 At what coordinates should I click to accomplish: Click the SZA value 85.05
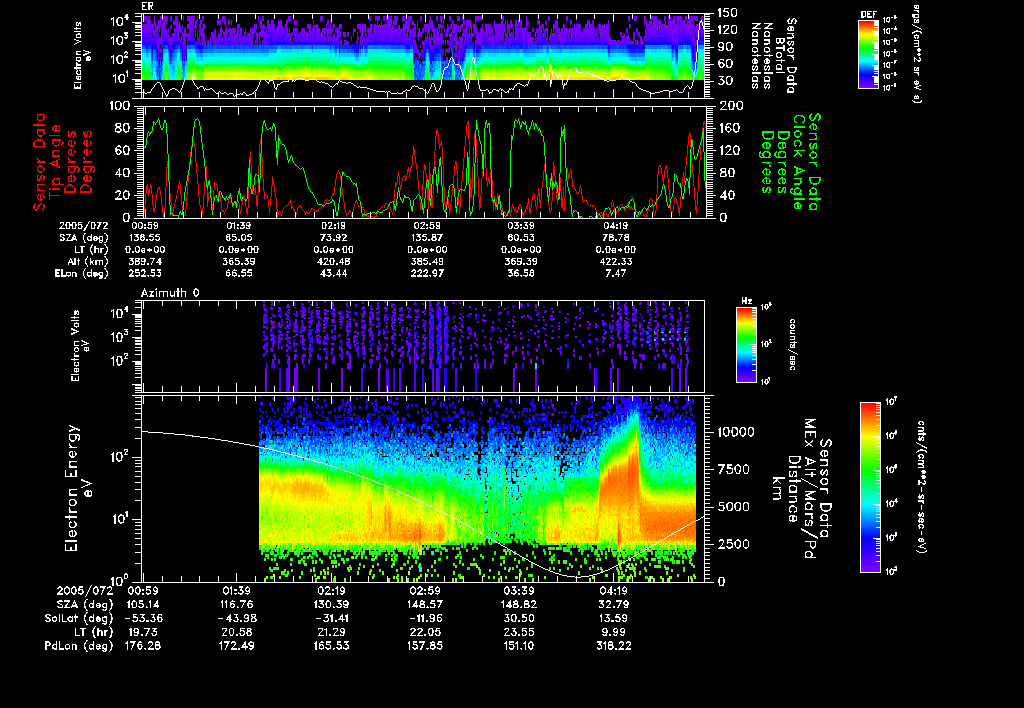(x=238, y=238)
